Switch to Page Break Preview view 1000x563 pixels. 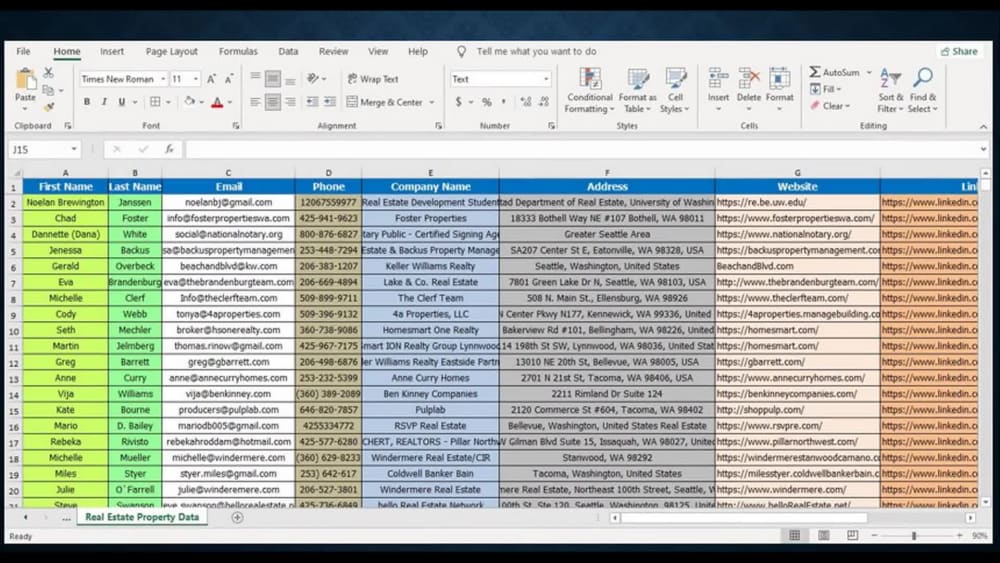pyautogui.click(x=853, y=536)
